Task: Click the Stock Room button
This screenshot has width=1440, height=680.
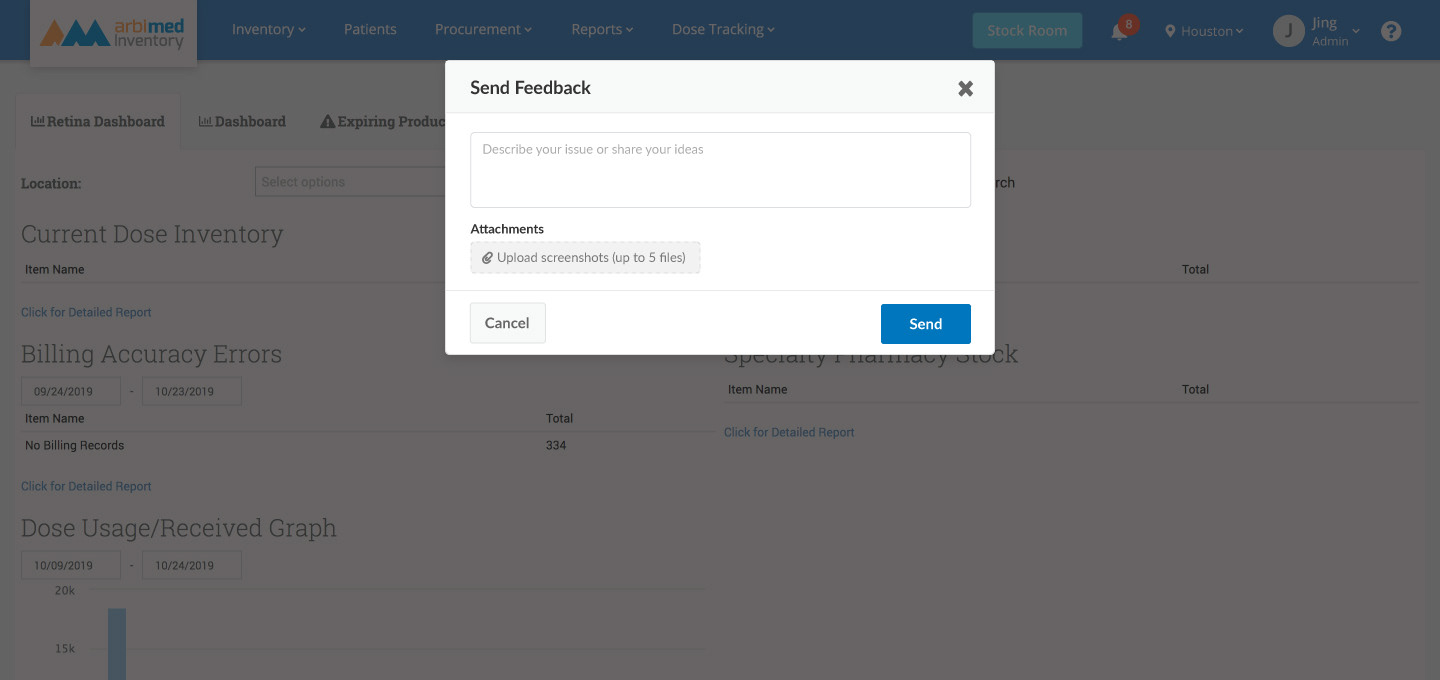Action: tap(1027, 31)
